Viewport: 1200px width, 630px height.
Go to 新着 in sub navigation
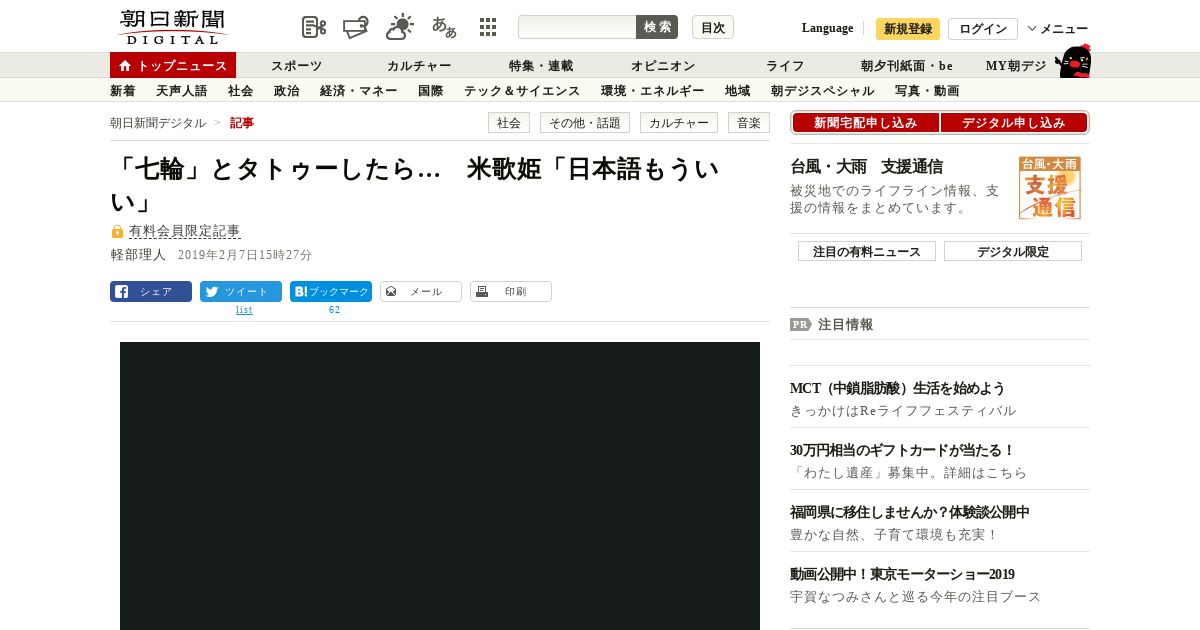click(x=123, y=91)
